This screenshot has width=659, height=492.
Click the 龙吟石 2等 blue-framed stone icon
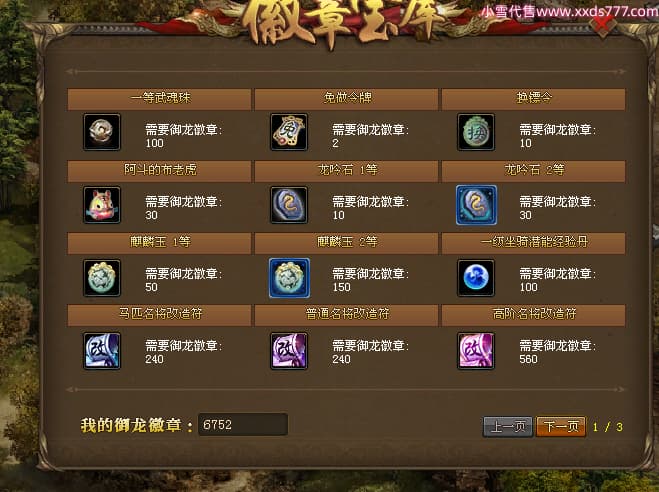476,205
